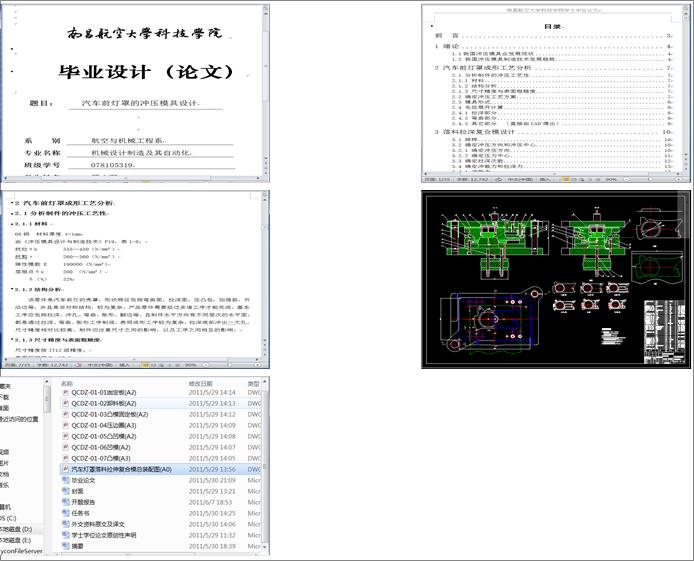Click 中文(中国) language in 目录 status bar
This screenshot has width=694, height=561.
click(520, 179)
